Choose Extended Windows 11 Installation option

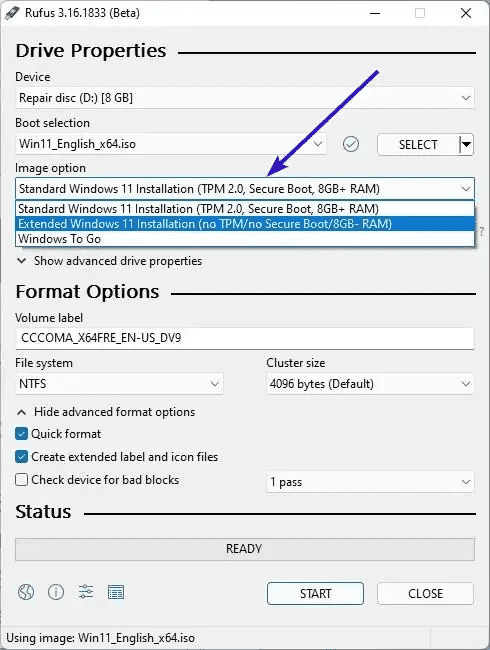point(245,224)
